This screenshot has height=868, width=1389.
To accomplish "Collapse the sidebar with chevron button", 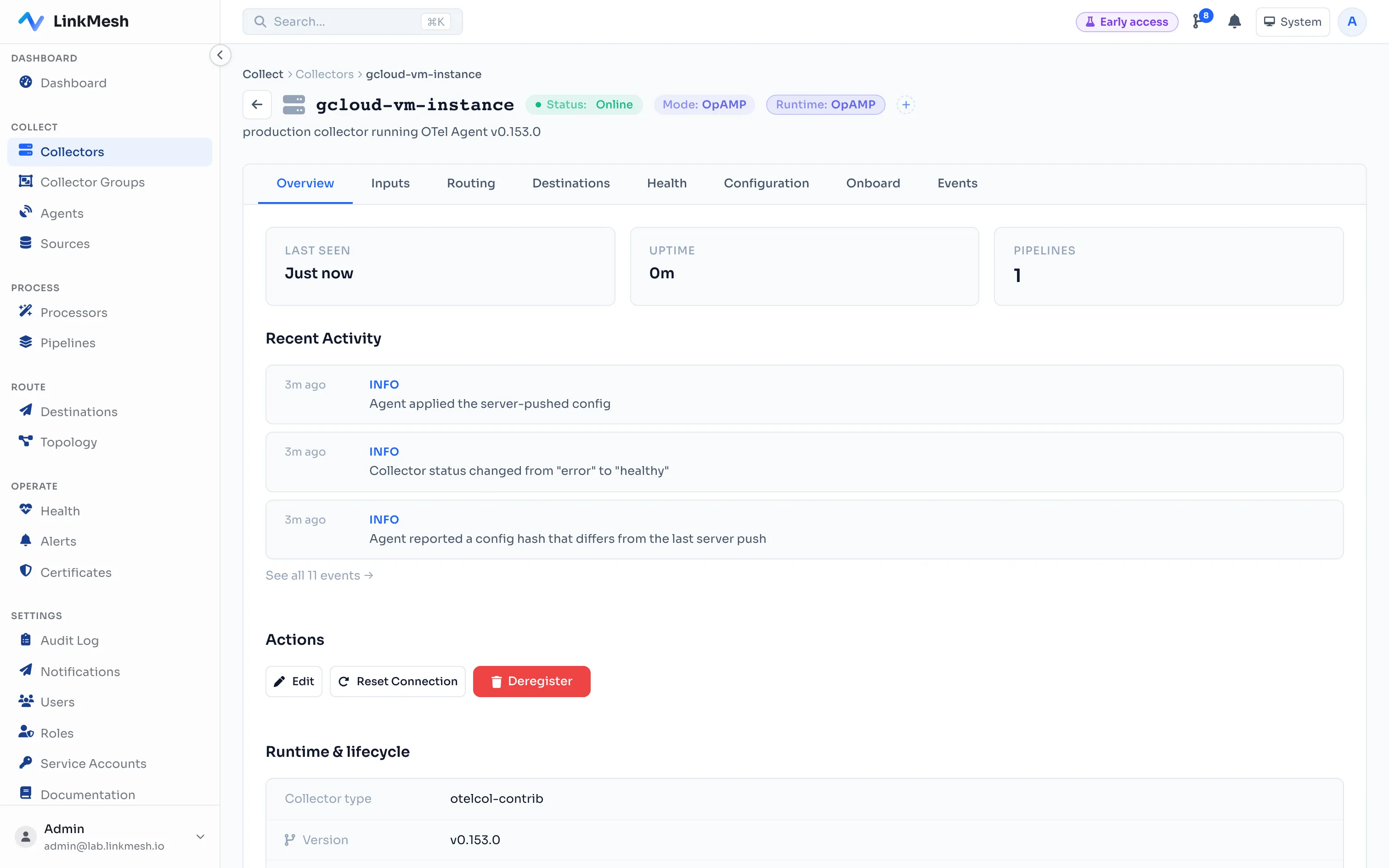I will click(220, 55).
